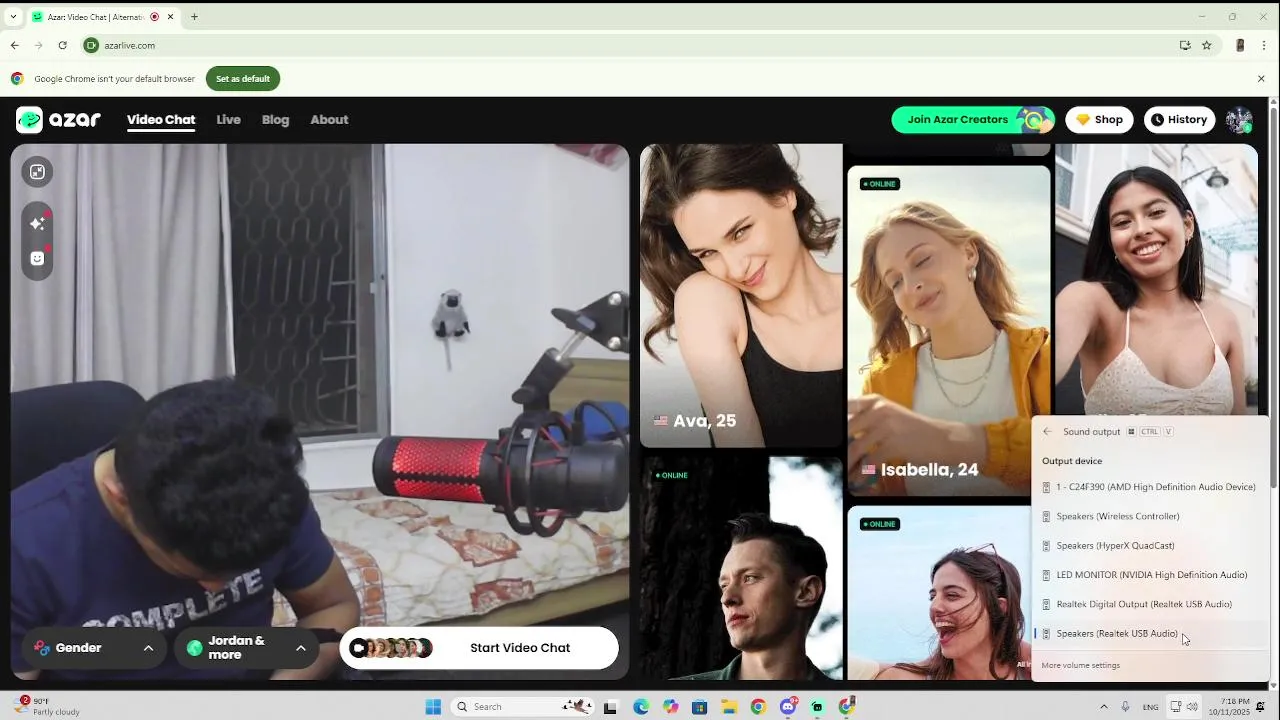1280x720 pixels.
Task: Open the Chrome profile icon
Action: coord(1240,45)
